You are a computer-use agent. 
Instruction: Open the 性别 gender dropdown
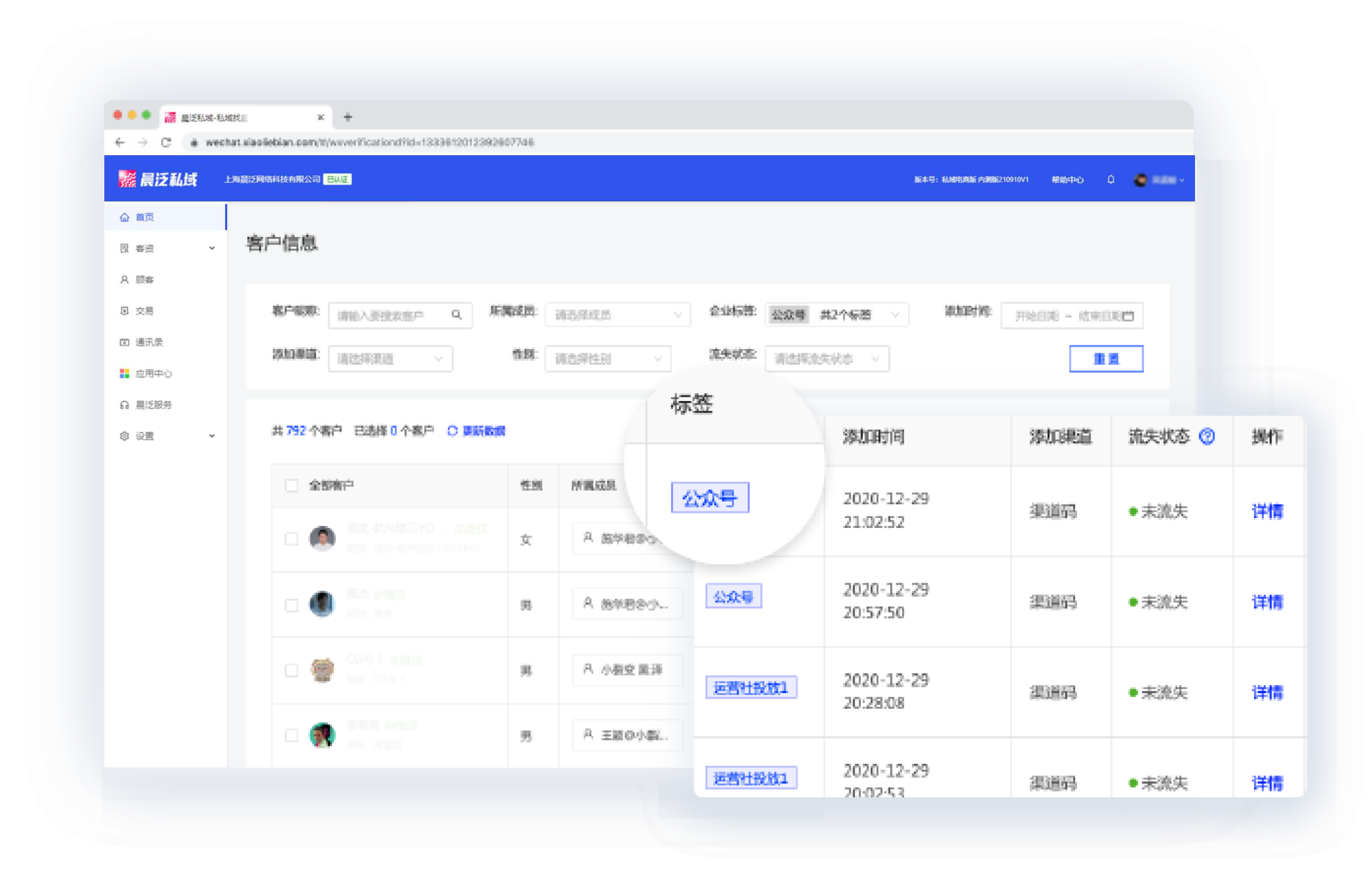click(608, 359)
